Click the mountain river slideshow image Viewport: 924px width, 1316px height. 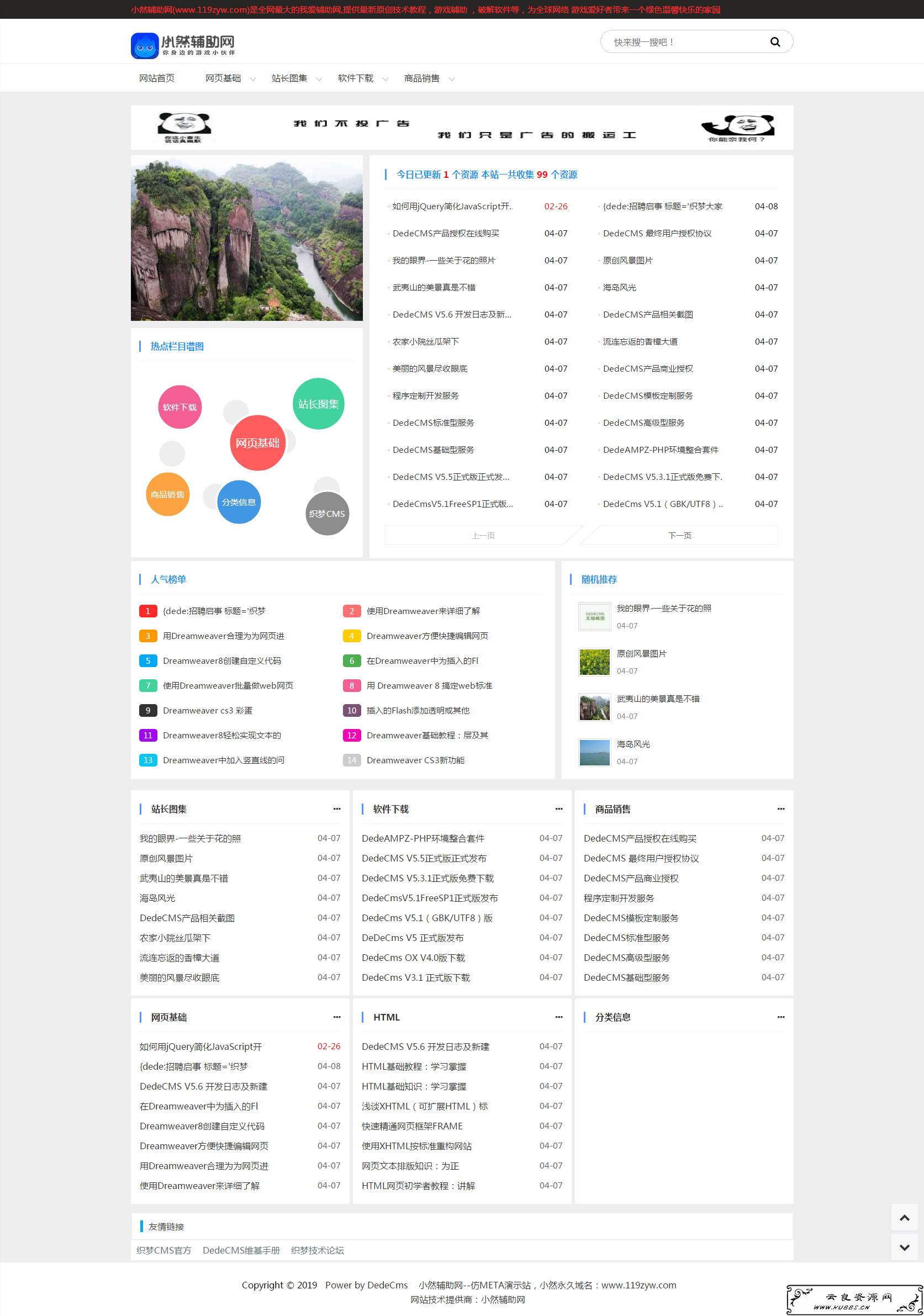point(246,238)
